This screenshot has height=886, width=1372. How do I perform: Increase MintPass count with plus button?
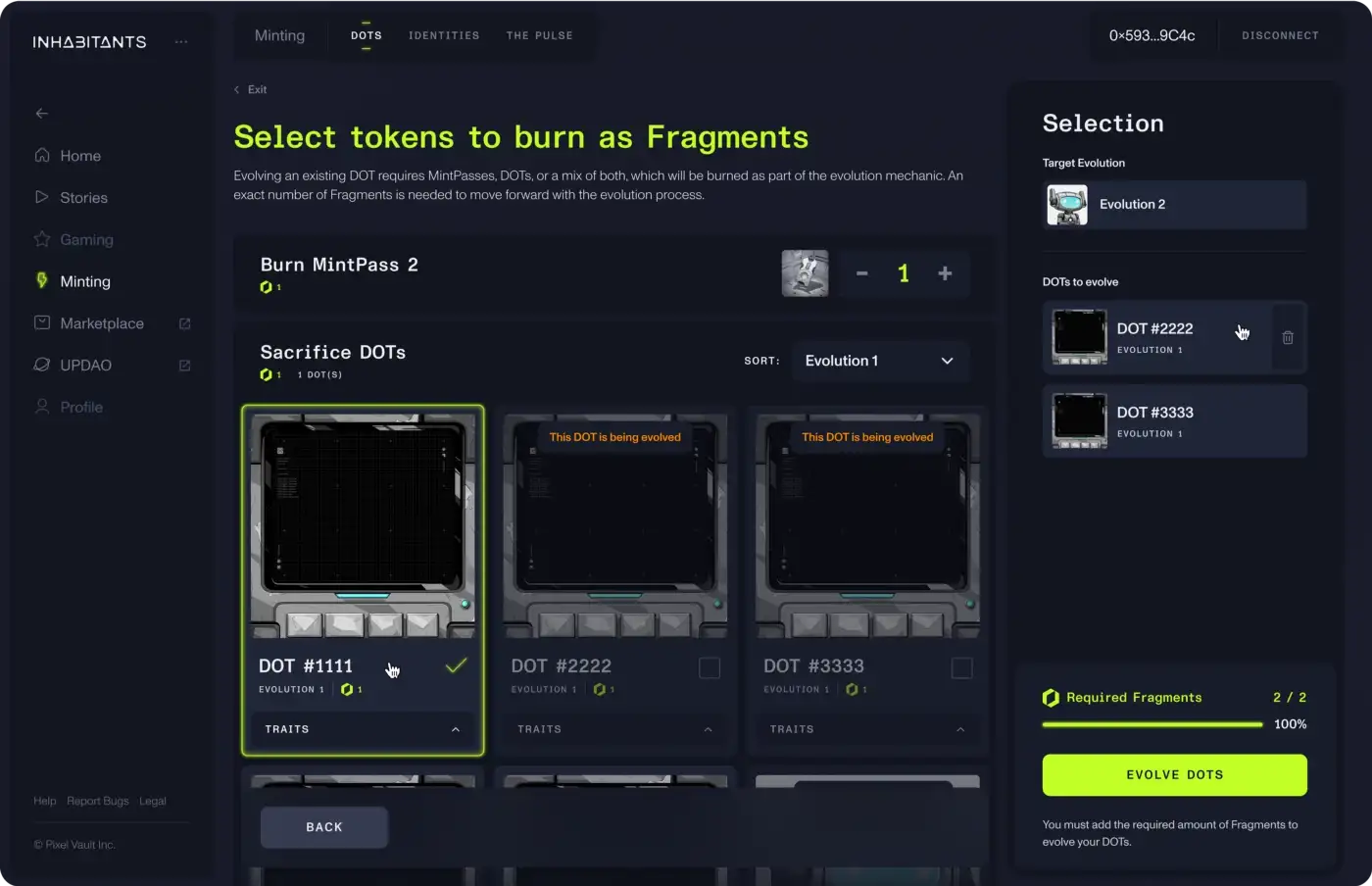(945, 273)
